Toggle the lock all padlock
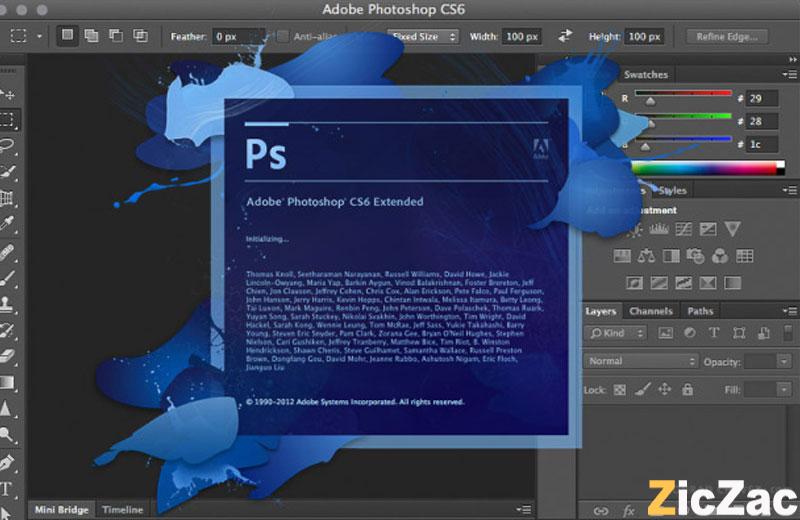This screenshot has height=520, width=800. coord(690,389)
